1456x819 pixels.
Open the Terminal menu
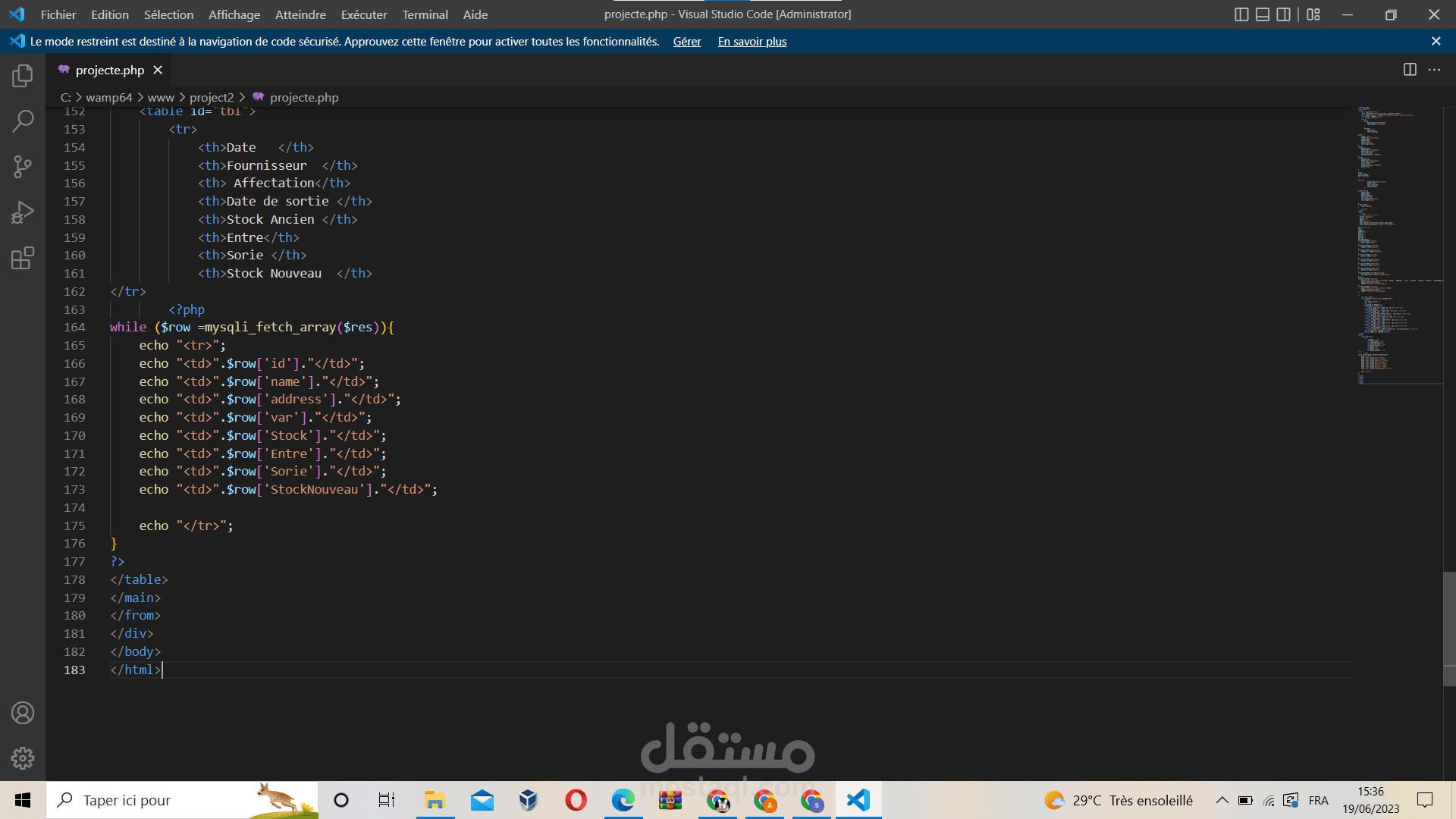[425, 14]
